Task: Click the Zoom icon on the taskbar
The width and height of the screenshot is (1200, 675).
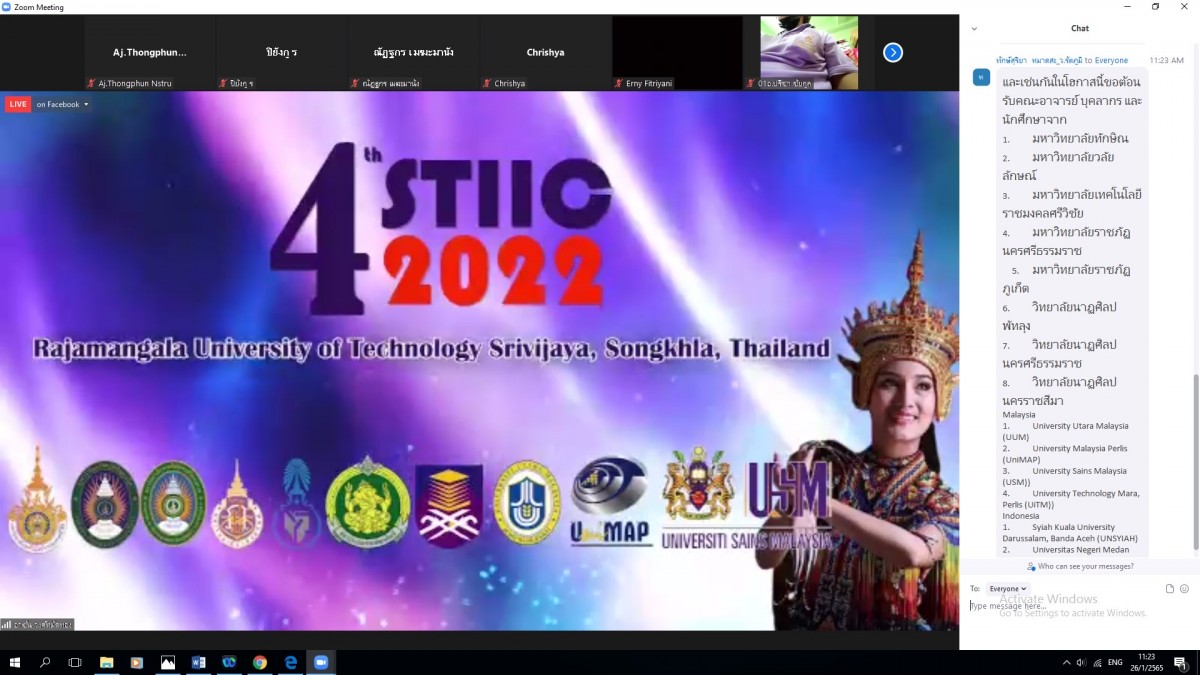Action: tap(321, 662)
